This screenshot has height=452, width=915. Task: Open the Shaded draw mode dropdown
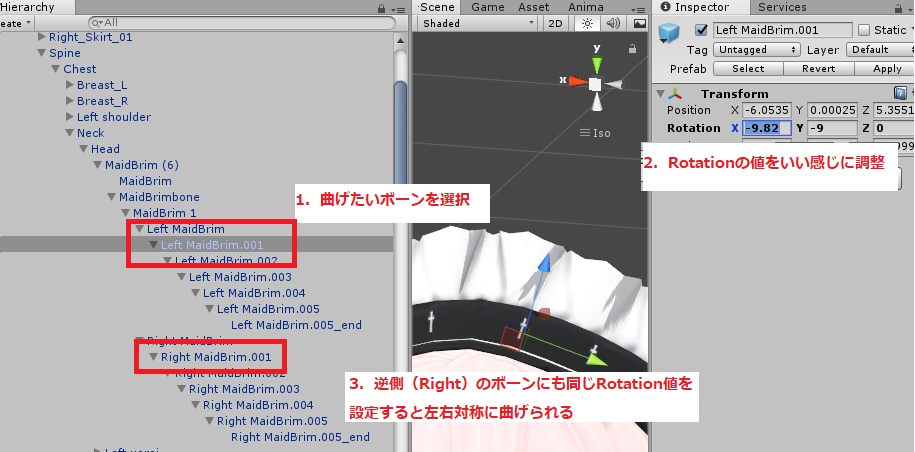click(477, 23)
